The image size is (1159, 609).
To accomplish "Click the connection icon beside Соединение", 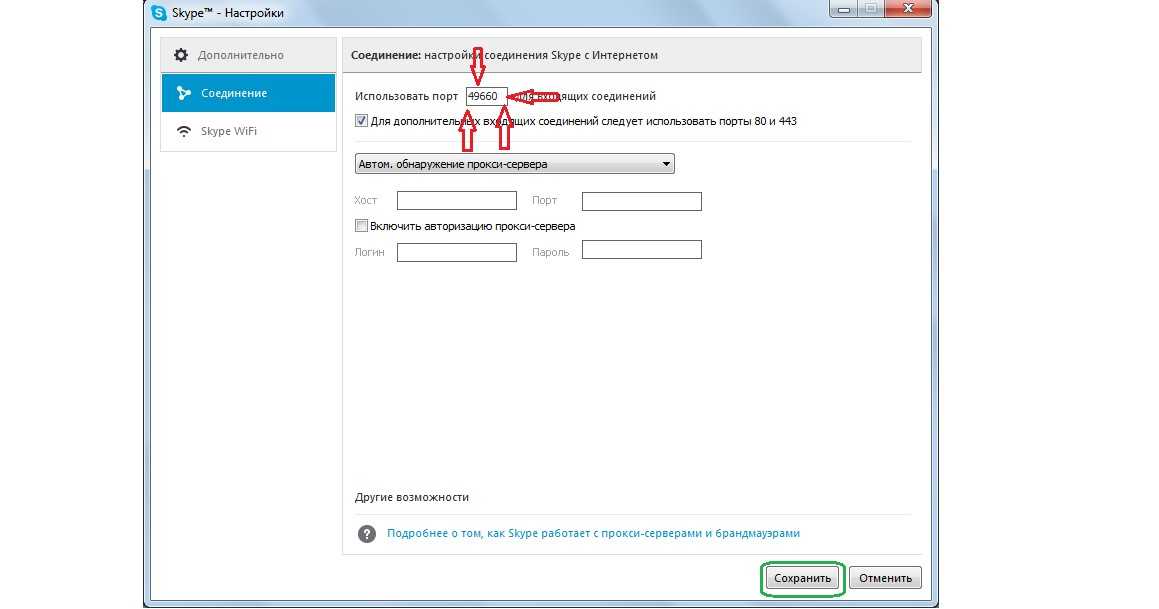I will point(183,93).
